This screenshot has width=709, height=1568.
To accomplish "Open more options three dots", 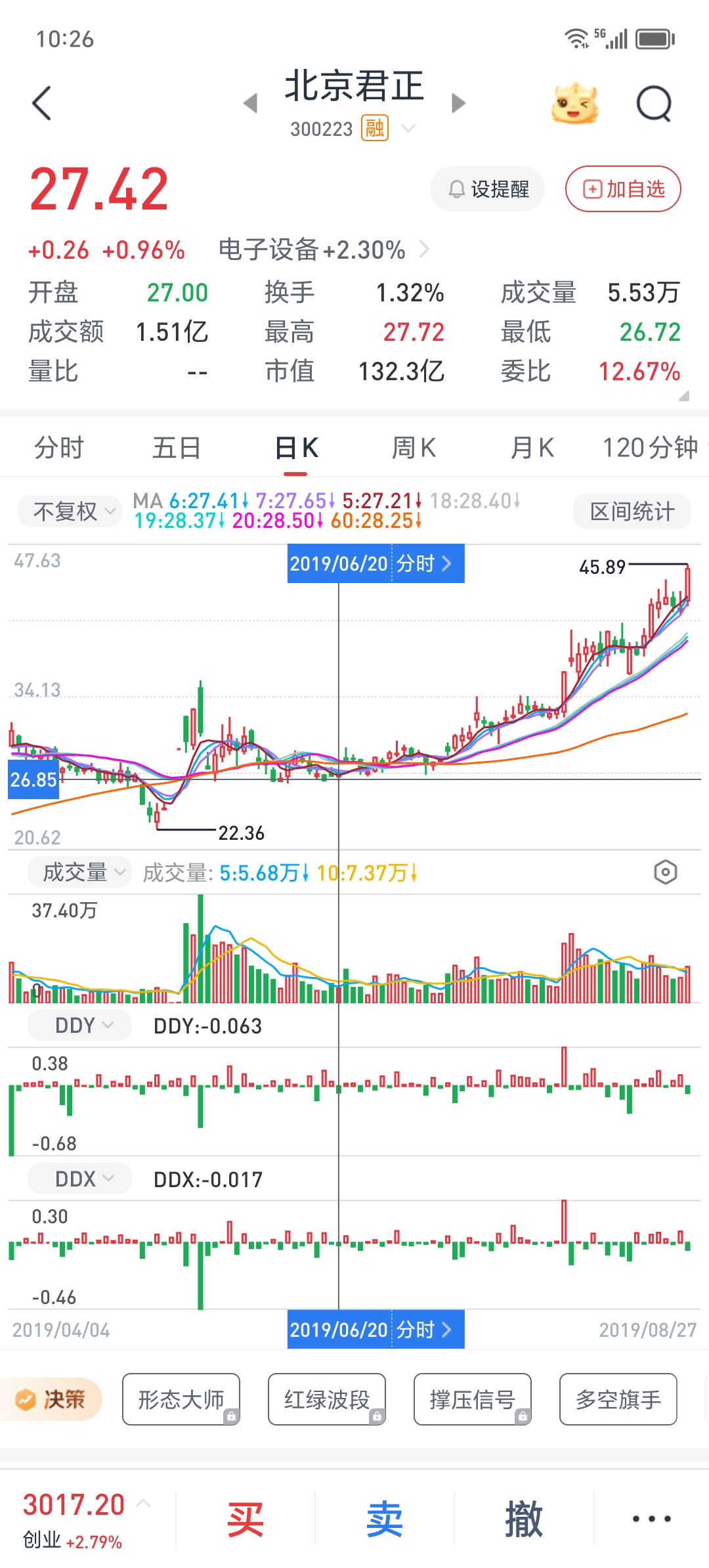I will pos(651,1519).
